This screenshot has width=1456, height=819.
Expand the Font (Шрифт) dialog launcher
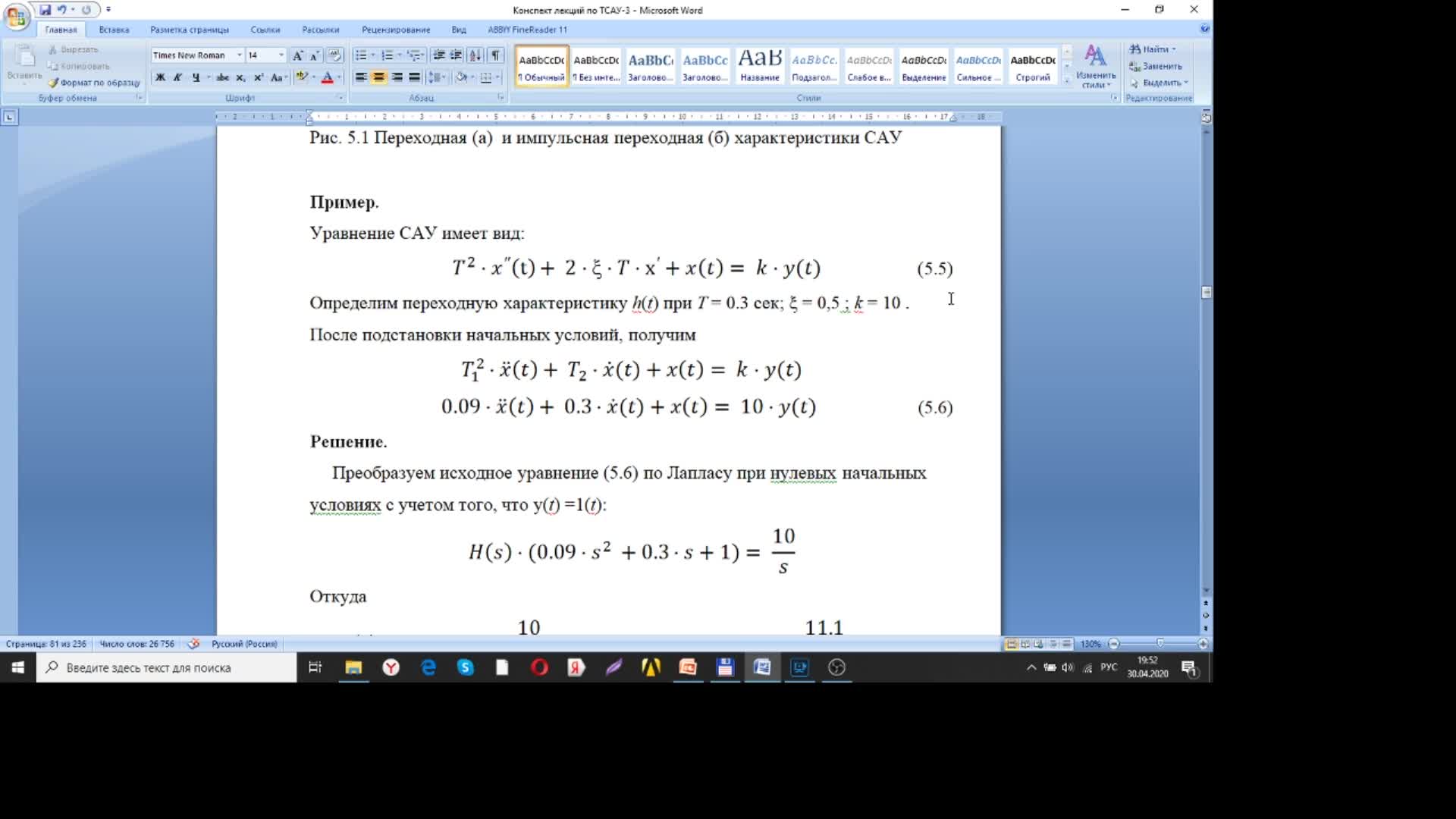pos(340,98)
